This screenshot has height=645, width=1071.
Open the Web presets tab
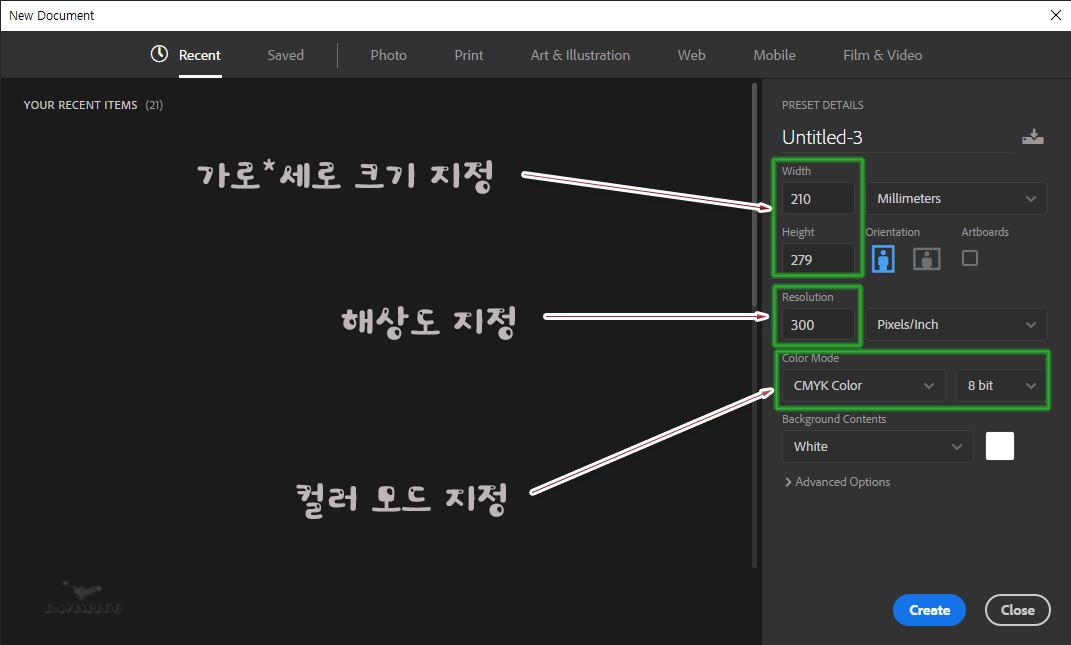pos(691,55)
